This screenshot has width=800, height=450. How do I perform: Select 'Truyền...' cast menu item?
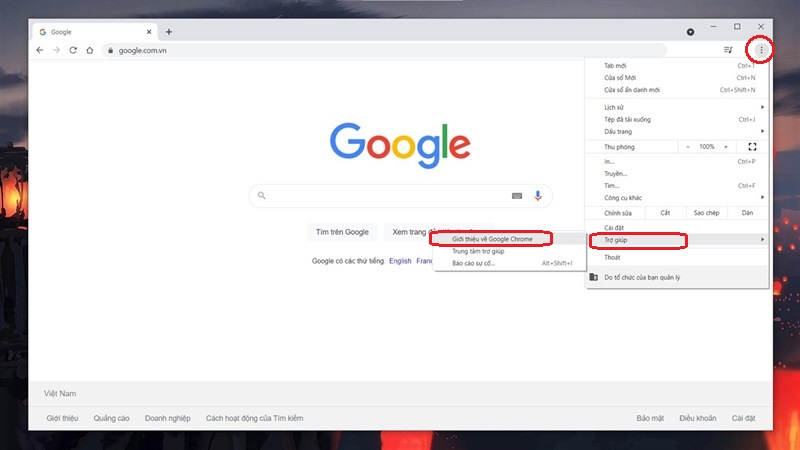[x=677, y=173]
